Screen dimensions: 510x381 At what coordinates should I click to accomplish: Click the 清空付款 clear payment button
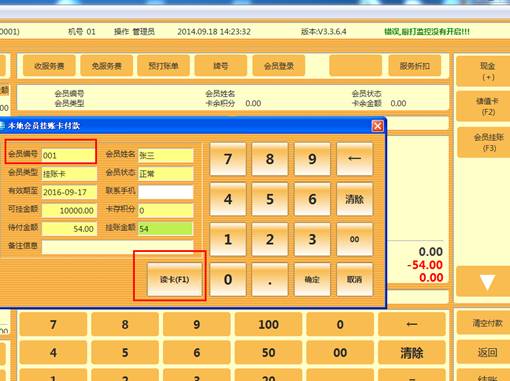pos(487,323)
